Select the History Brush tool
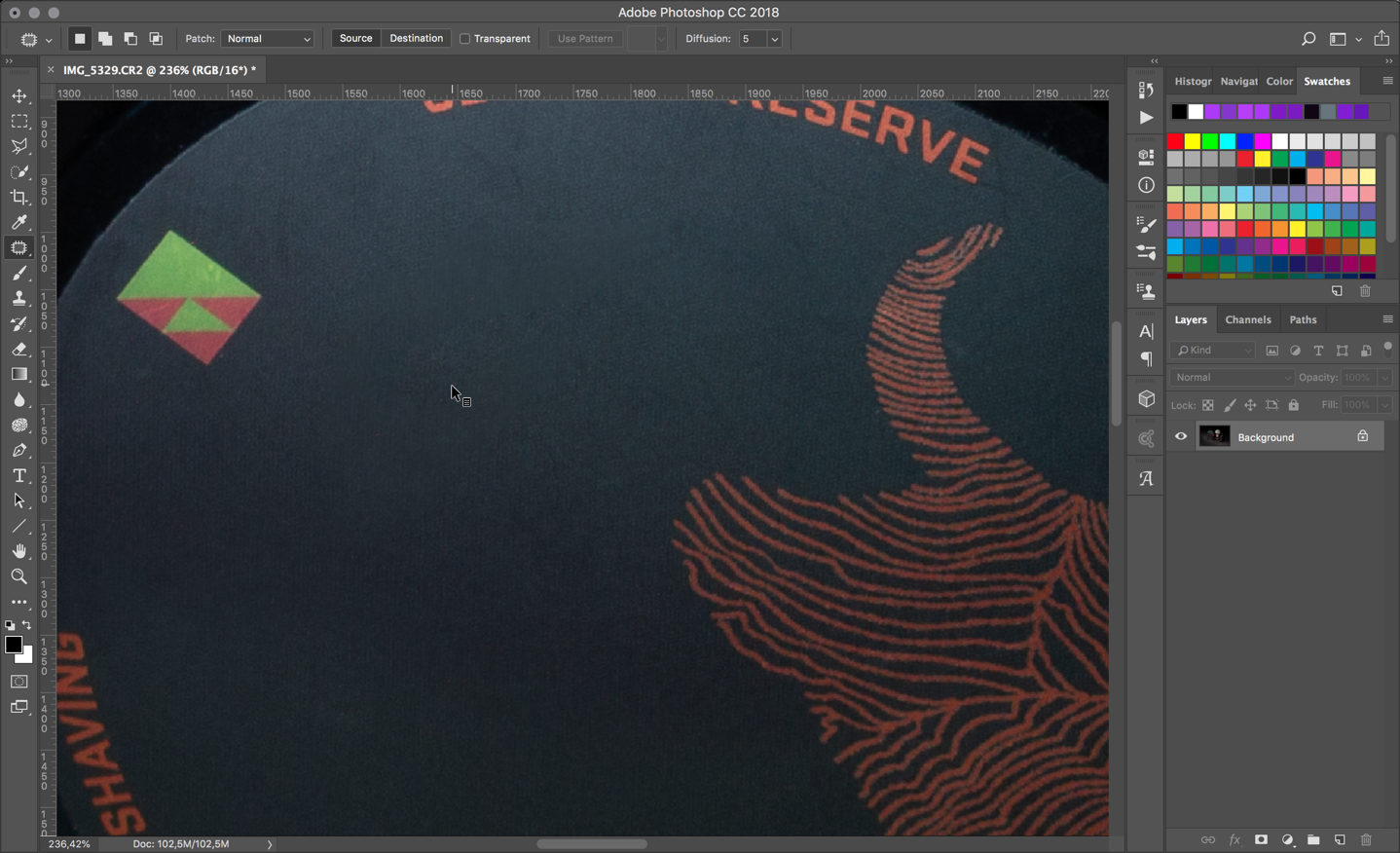Screen dimensions: 1400x853 pos(19,324)
